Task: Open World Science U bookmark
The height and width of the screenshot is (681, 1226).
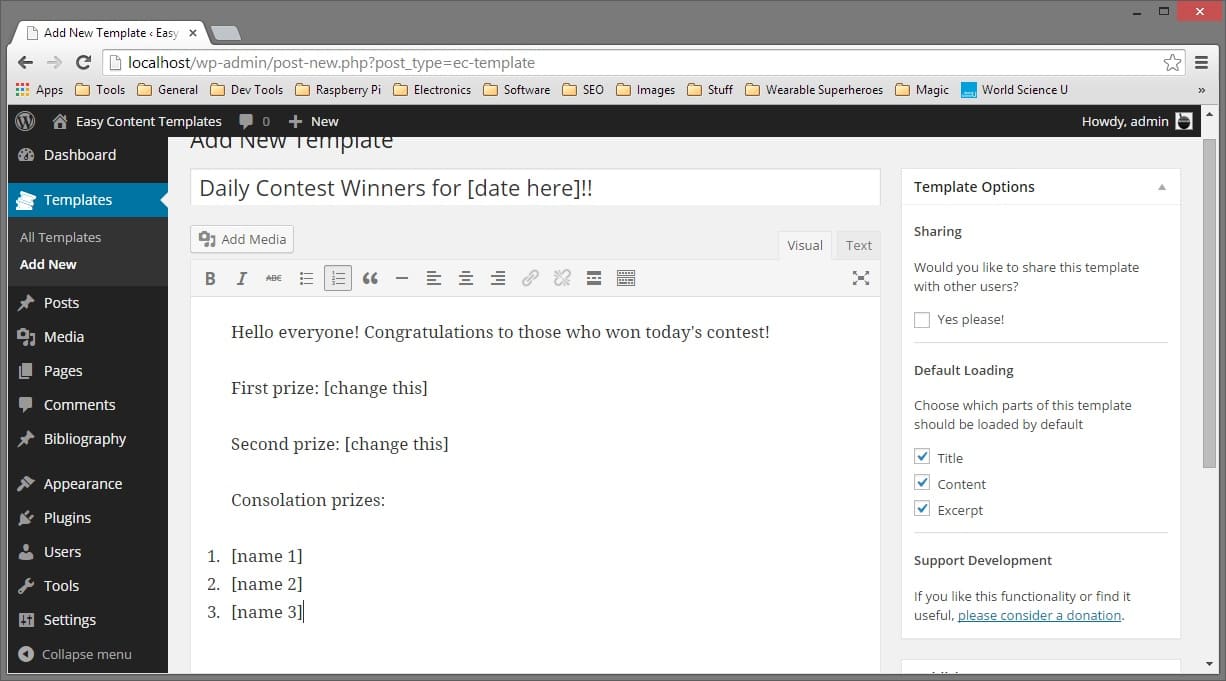Action: [1015, 90]
